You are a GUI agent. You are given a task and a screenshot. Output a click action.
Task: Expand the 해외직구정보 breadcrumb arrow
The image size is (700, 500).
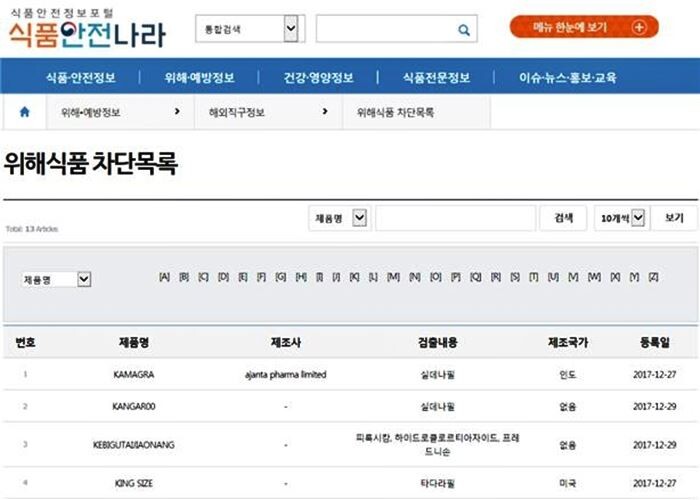click(325, 112)
